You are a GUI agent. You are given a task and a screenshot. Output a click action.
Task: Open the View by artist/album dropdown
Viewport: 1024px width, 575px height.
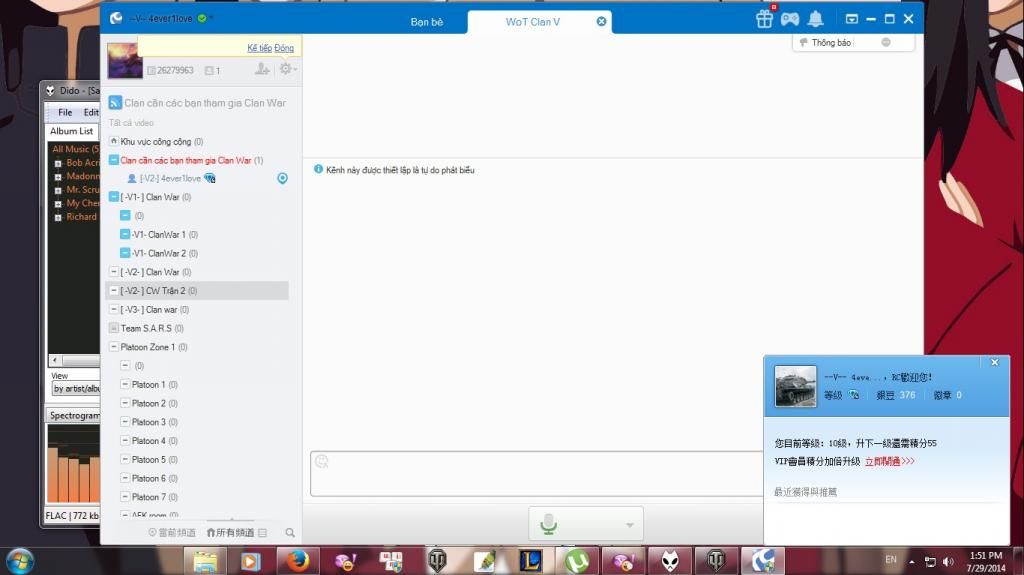point(76,389)
